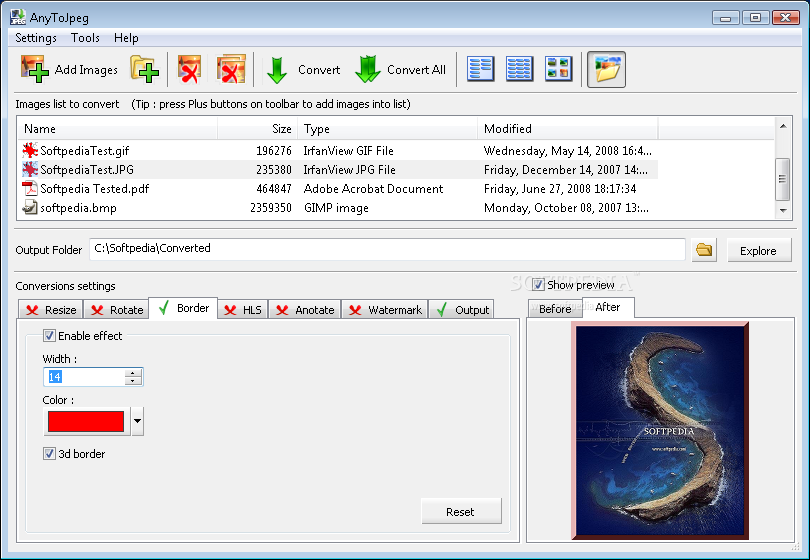
Task: Click the Explore button
Action: 758,251
